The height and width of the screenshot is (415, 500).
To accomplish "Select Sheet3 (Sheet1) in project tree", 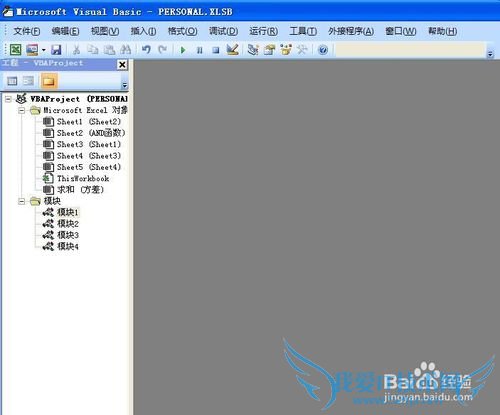I will click(x=89, y=144).
